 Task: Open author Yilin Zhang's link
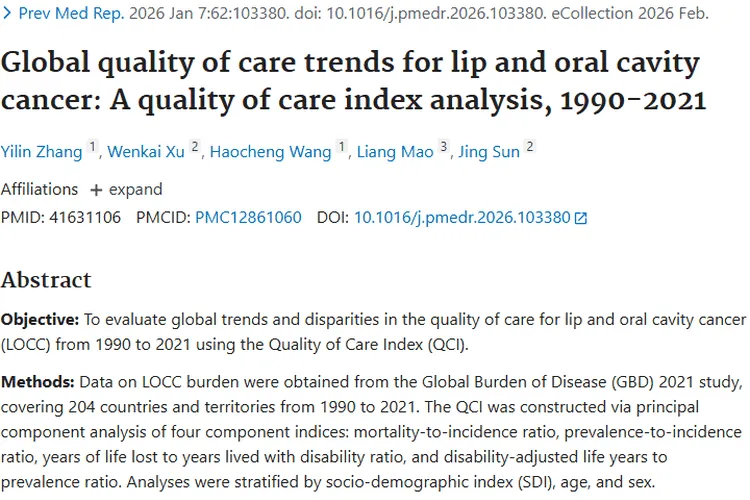pyautogui.click(x=43, y=151)
